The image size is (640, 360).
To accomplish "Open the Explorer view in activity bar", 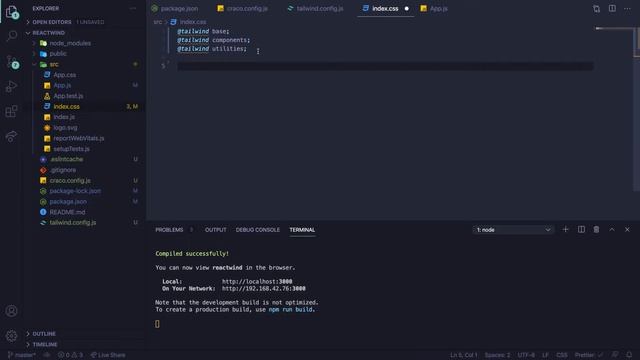I will [12, 12].
